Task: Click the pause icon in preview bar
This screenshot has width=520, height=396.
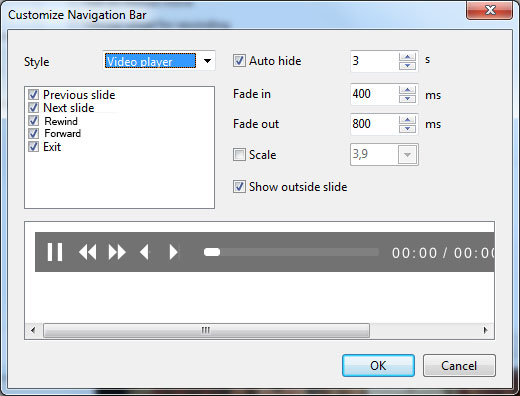Action: pos(55,252)
